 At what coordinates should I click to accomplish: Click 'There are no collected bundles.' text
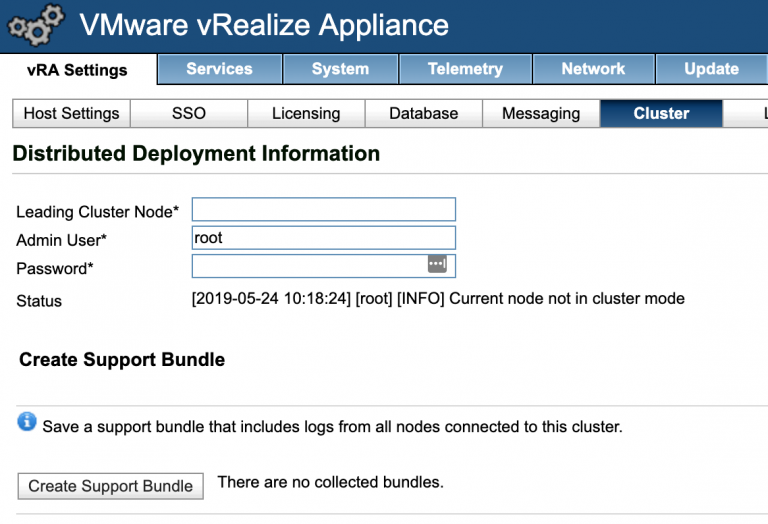pos(331,482)
